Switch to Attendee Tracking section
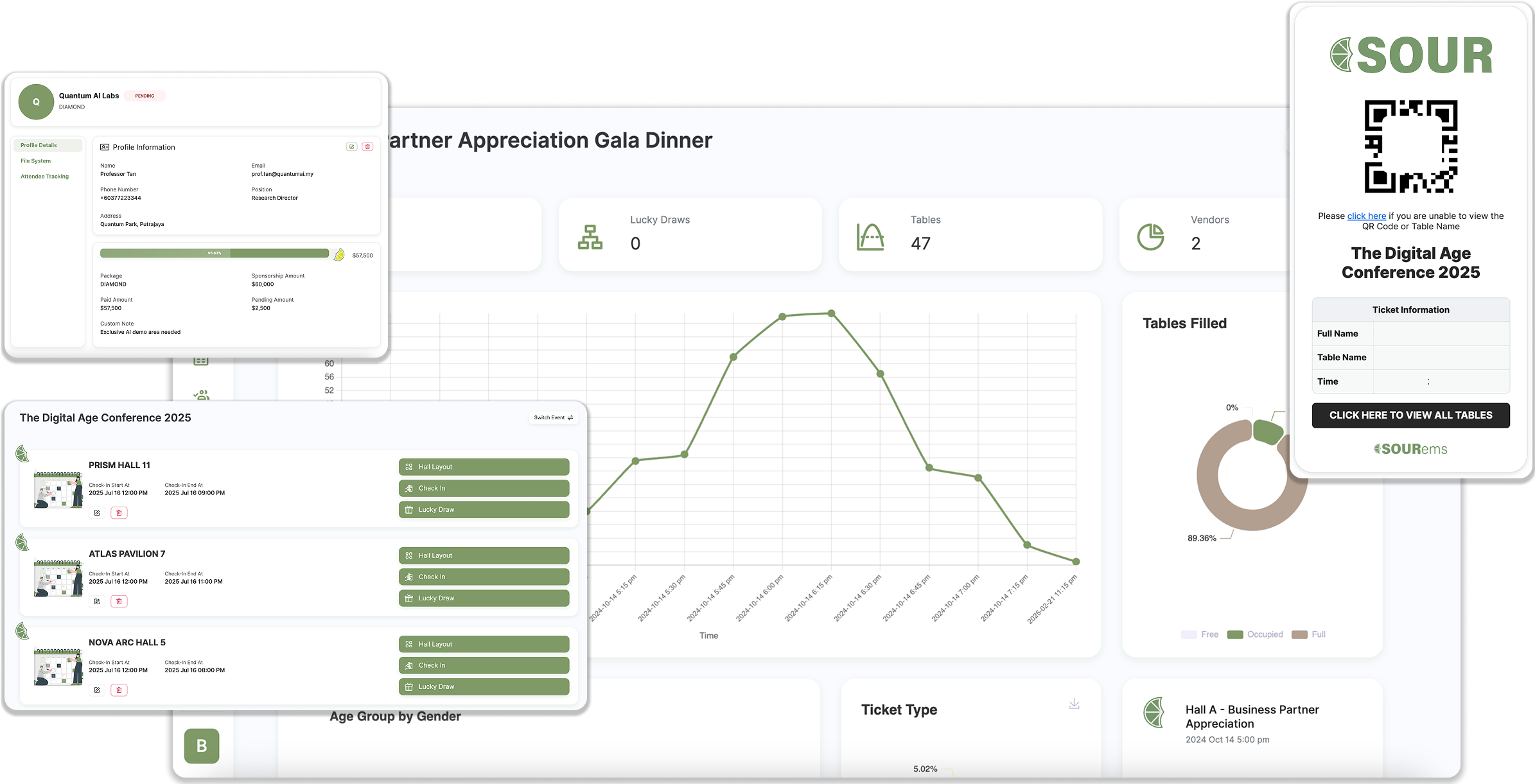The height and width of the screenshot is (784, 1535). click(x=44, y=176)
